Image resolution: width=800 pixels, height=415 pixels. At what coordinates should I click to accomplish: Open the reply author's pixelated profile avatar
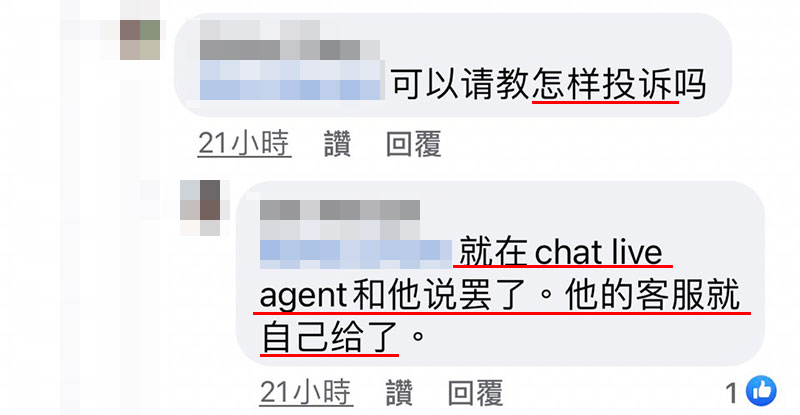200,207
